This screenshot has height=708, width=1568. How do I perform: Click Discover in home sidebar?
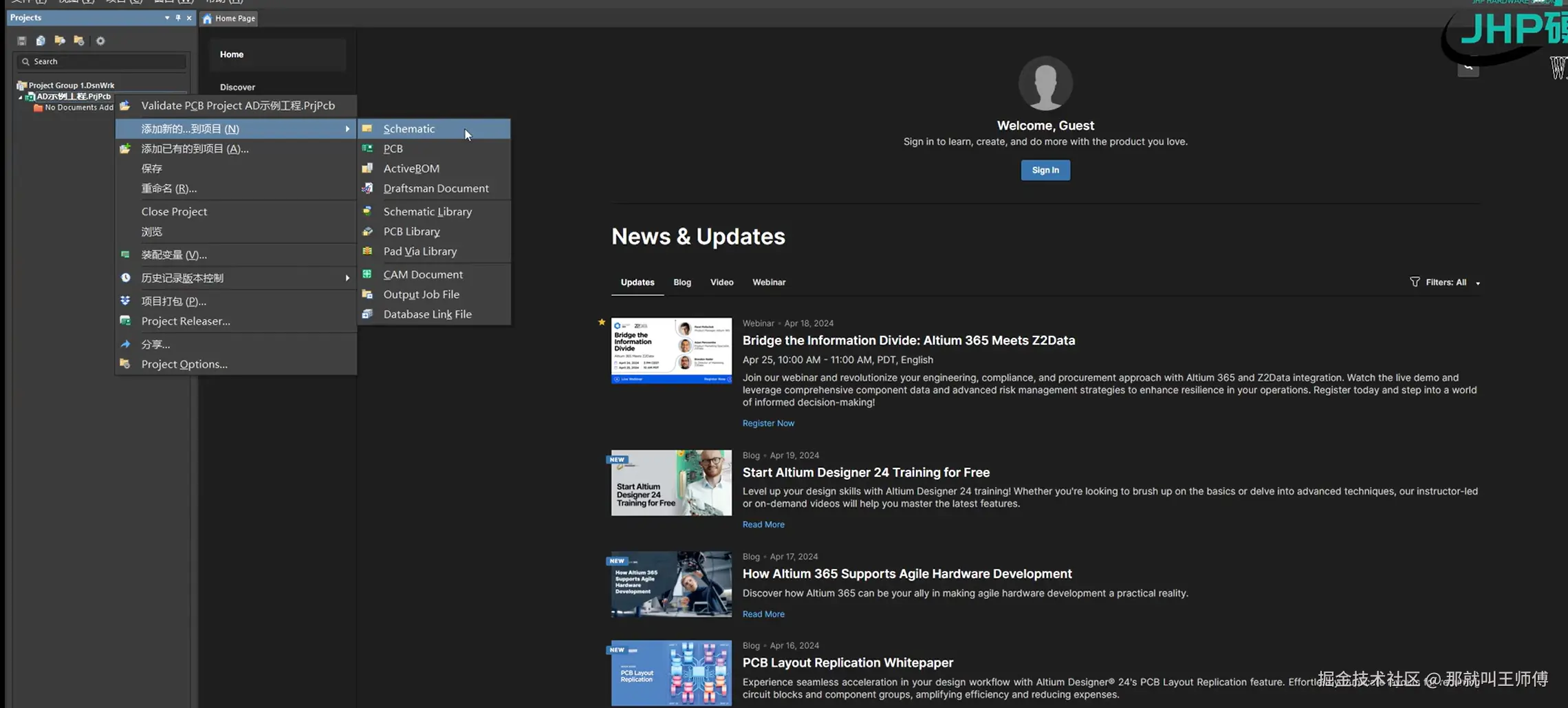(237, 87)
